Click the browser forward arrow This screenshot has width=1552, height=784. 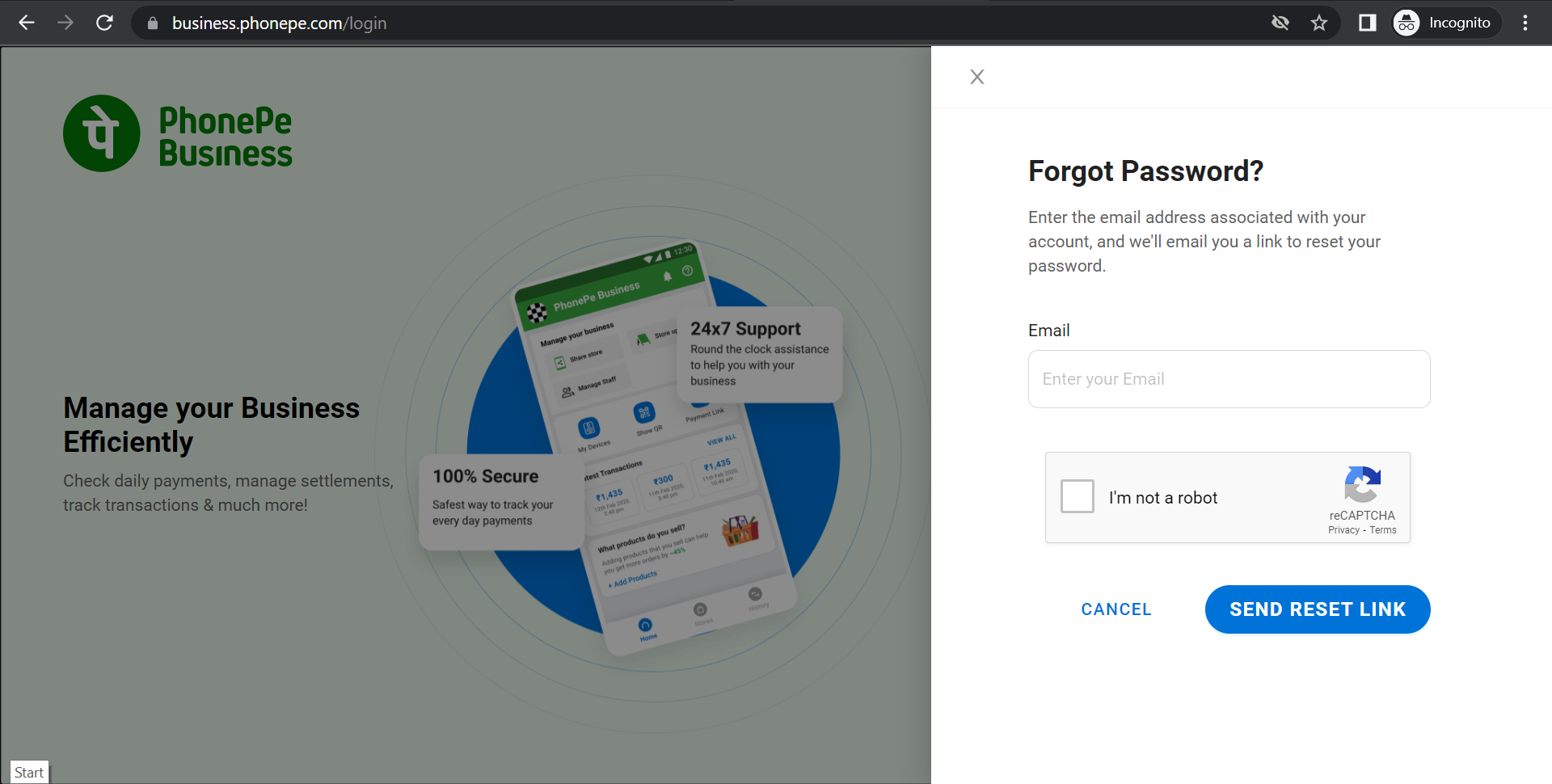65,23
